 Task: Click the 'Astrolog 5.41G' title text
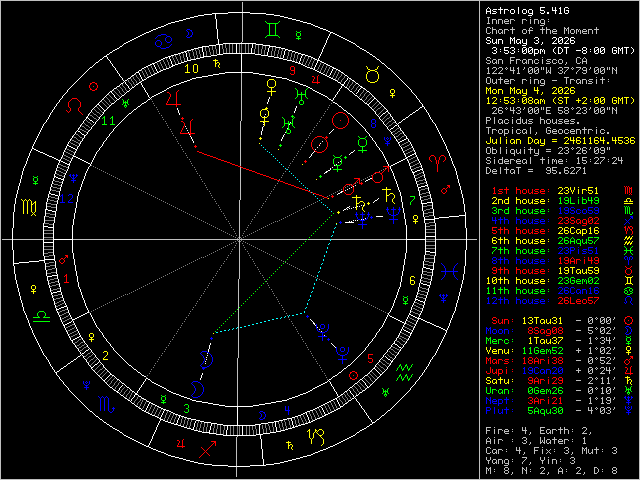click(x=527, y=11)
